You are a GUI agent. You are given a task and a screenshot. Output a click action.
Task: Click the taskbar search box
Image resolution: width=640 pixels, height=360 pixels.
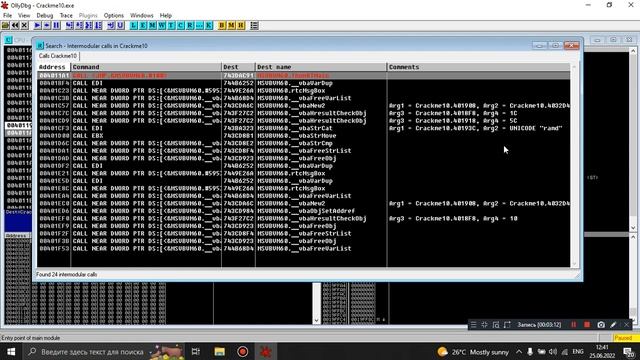pos(104,351)
